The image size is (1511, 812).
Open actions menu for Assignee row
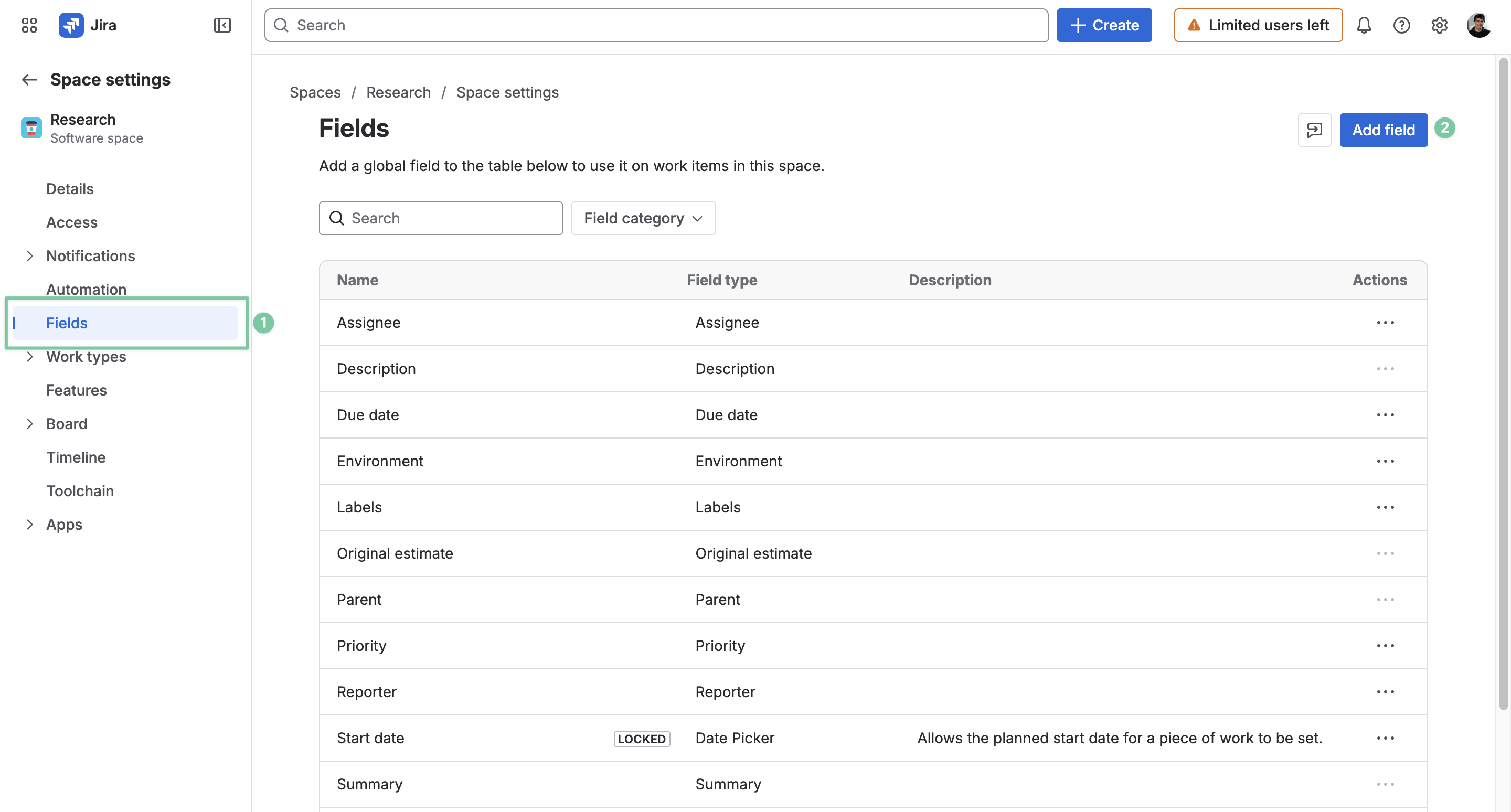(1385, 323)
